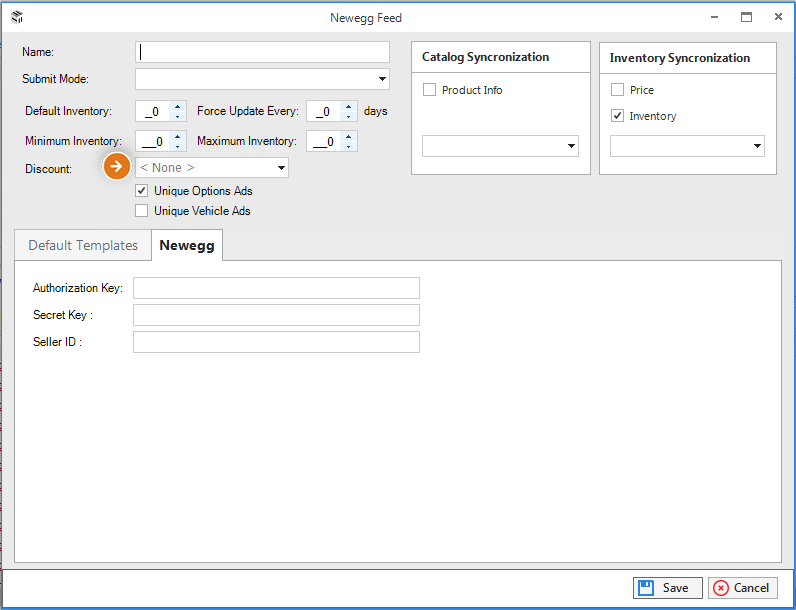Enable Unique Vehicle Ads checkbox

142,211
